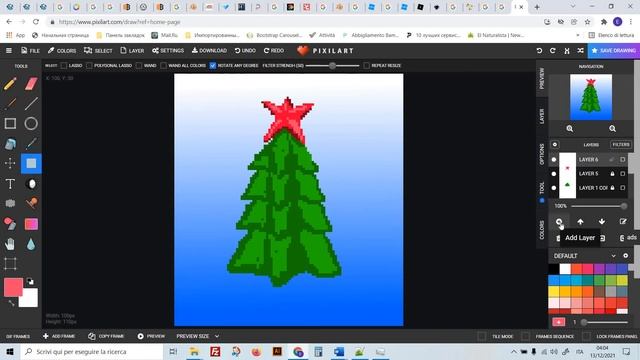Select the Paint Bucket tool

pos(10,144)
